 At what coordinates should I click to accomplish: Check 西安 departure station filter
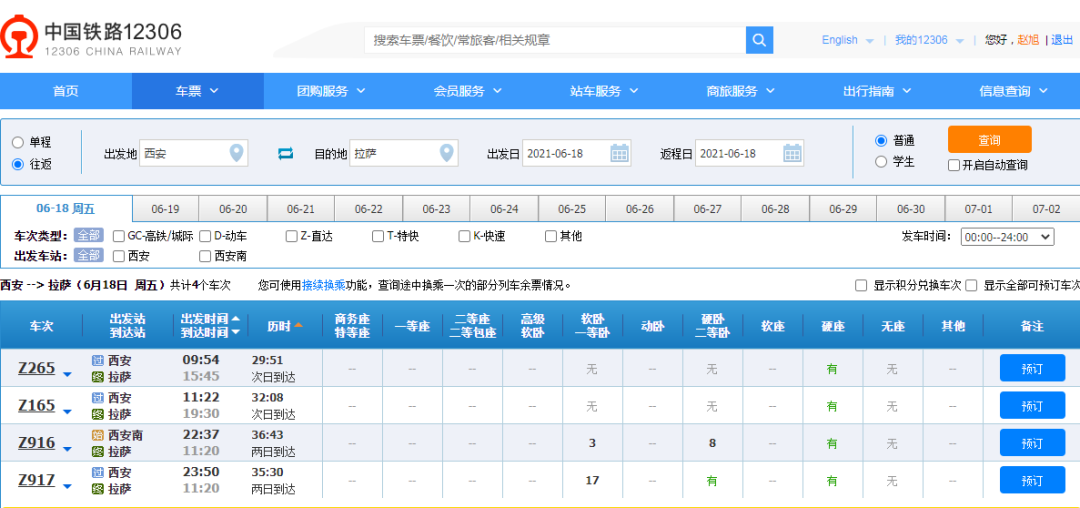[118, 256]
